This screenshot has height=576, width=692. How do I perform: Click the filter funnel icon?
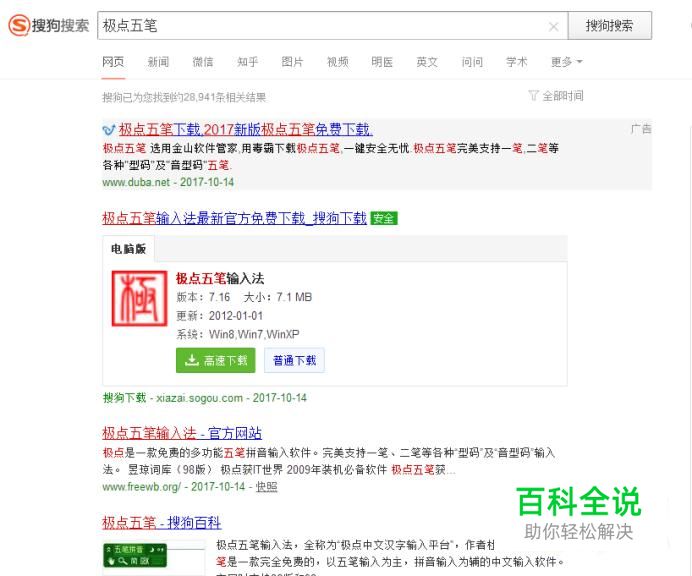[533, 96]
